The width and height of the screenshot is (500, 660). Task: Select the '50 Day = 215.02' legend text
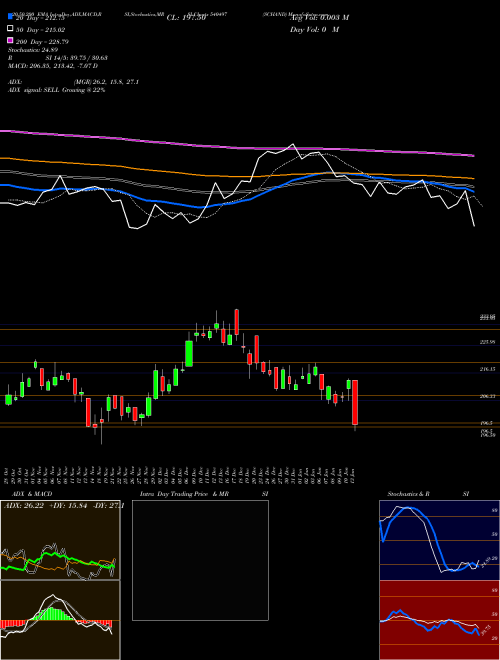tap(41, 30)
